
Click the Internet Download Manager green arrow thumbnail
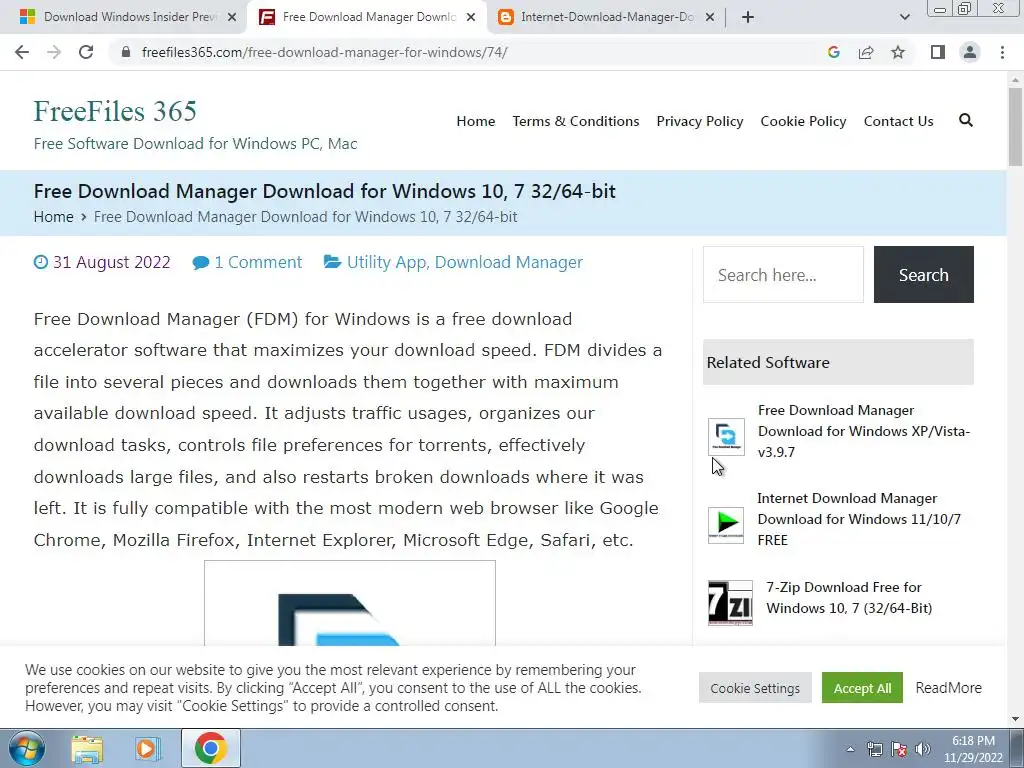726,524
